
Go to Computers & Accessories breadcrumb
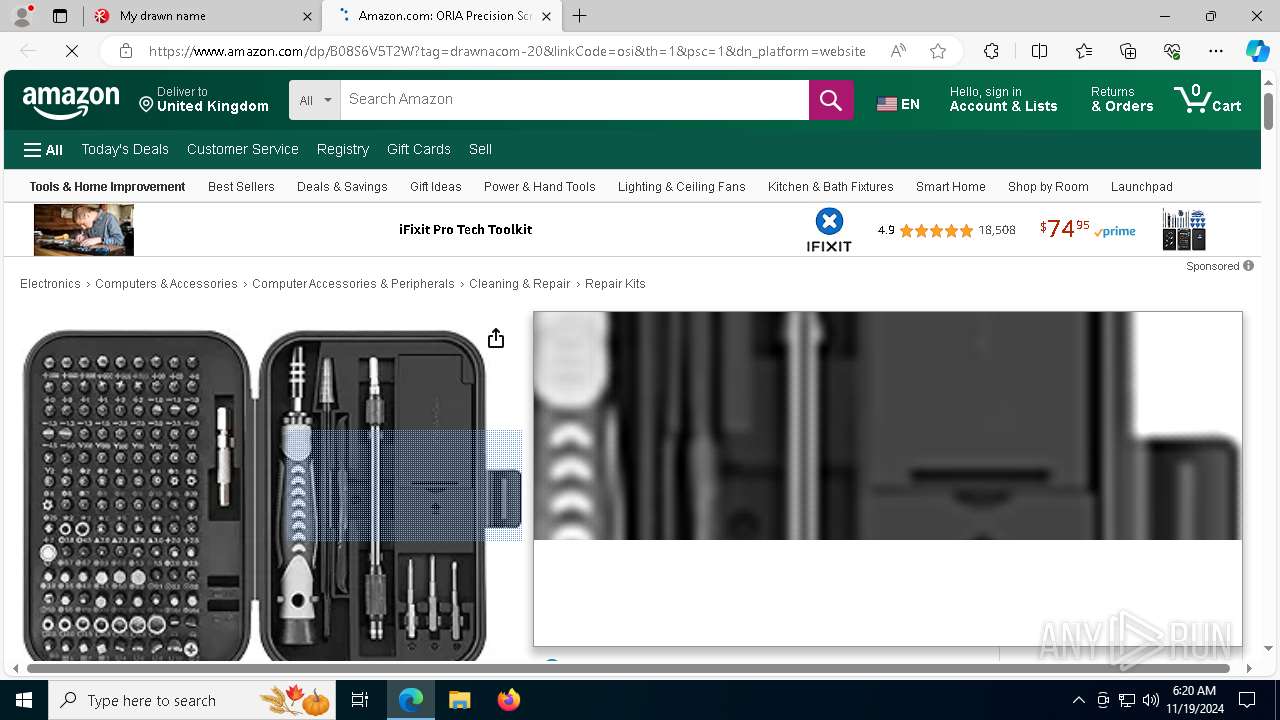click(166, 284)
